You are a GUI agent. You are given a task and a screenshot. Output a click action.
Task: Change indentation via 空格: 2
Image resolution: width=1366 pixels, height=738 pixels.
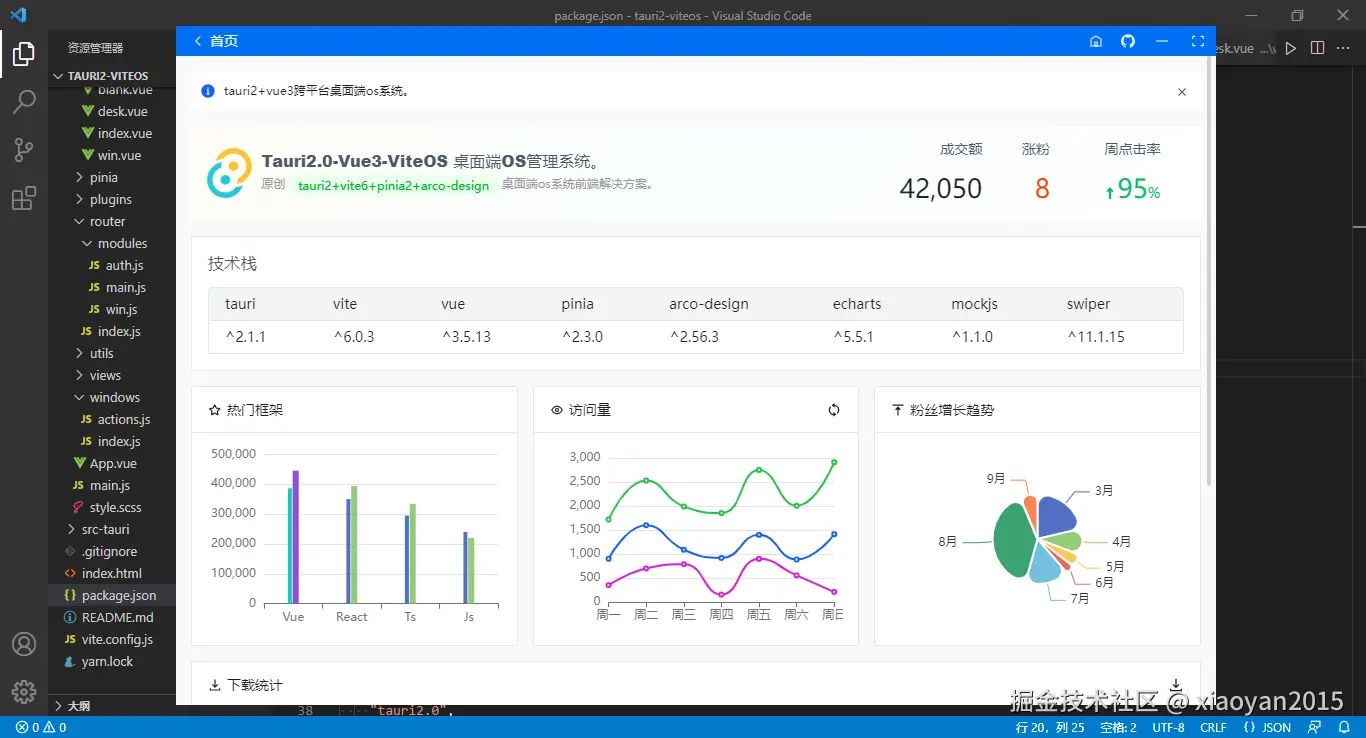click(x=1118, y=728)
